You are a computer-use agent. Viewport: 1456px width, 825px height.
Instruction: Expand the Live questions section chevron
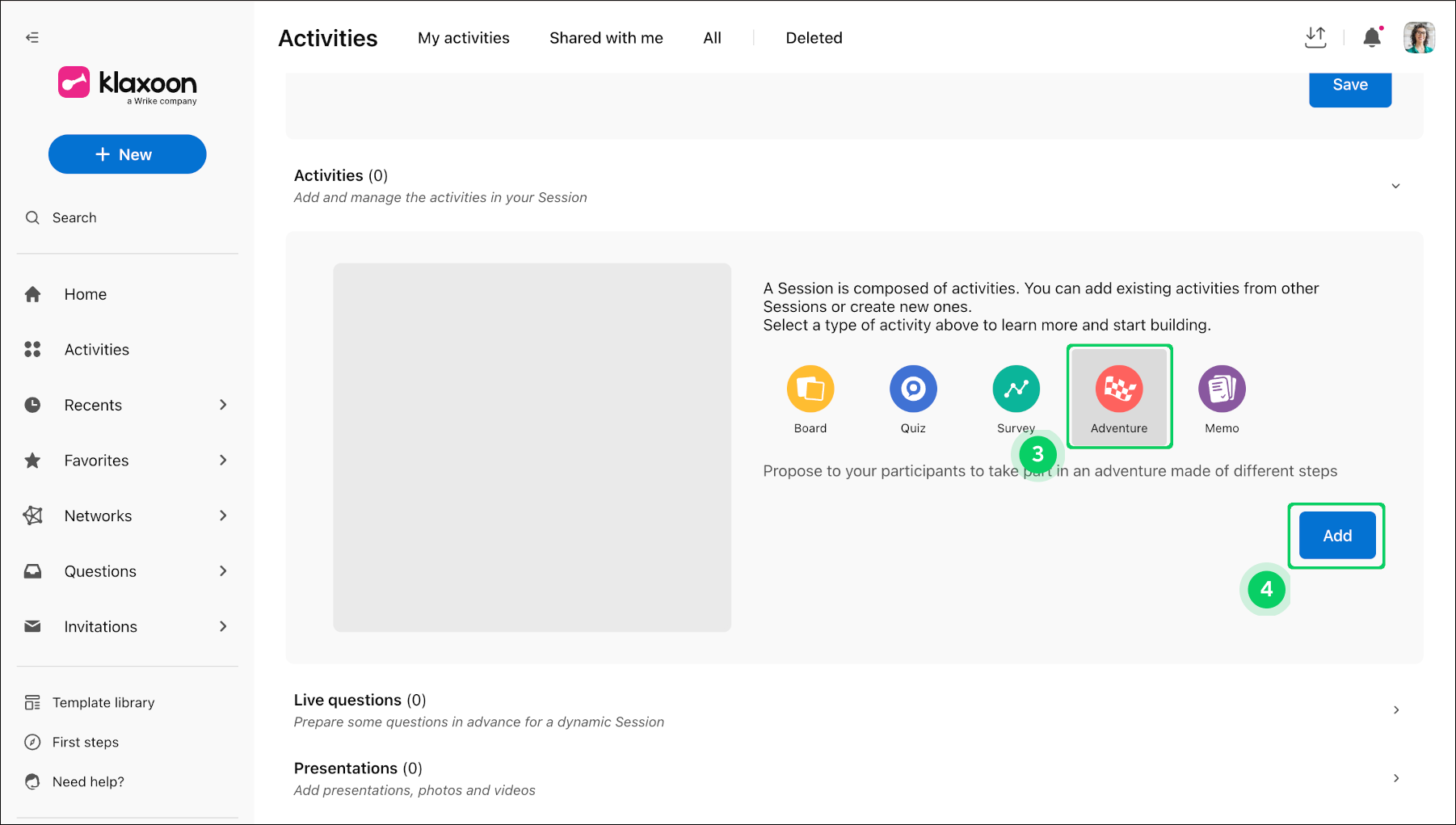pyautogui.click(x=1396, y=710)
